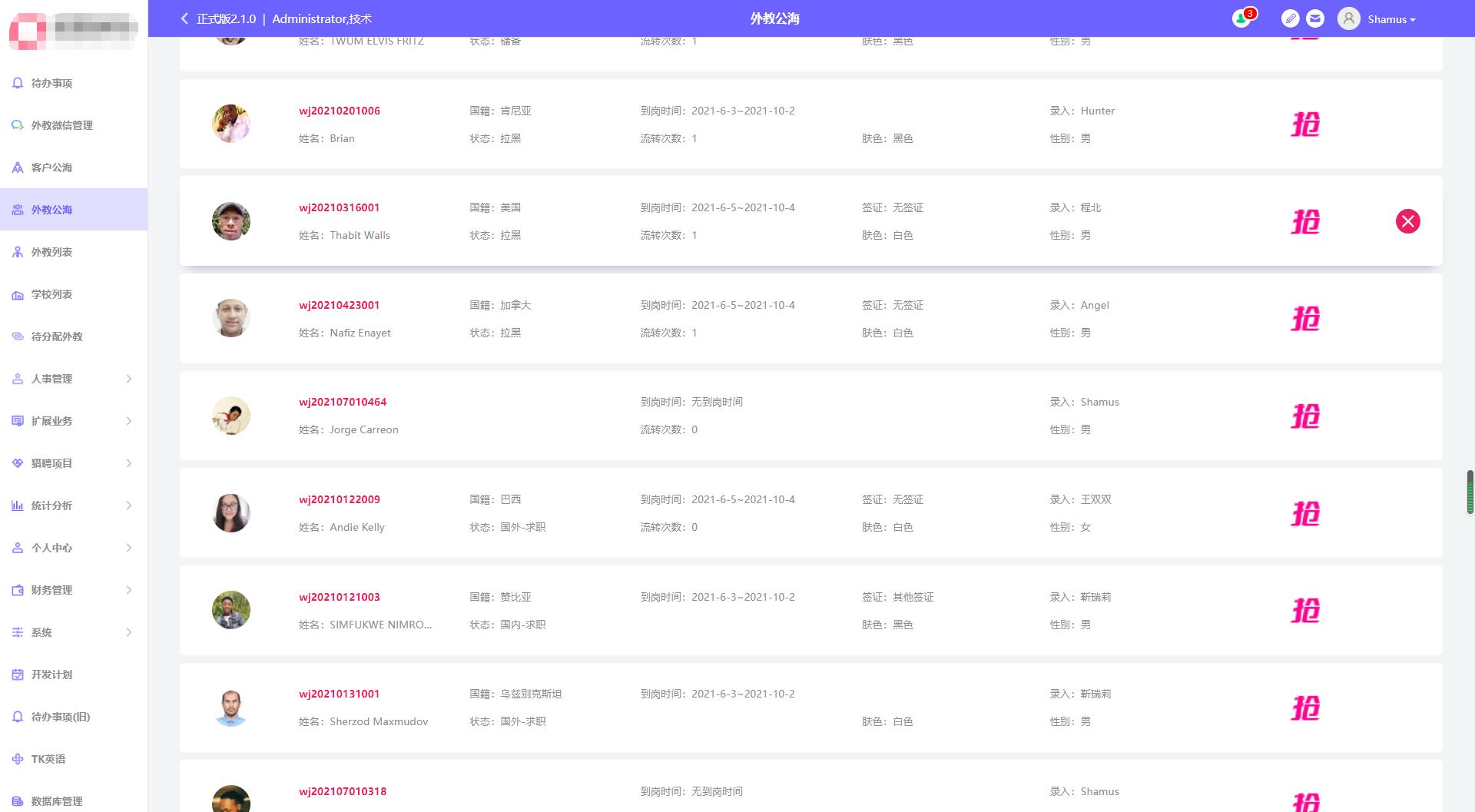The image size is (1475, 812).
Task: Expand the 财务管理 sidebar section
Action: (74, 590)
